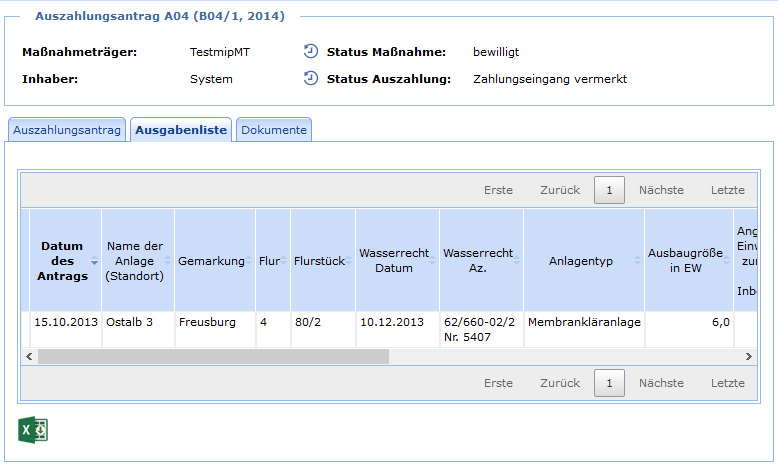Image resolution: width=778 pixels, height=469 pixels.
Task: Click Letzte in bottom pagination bar
Action: tap(727, 383)
